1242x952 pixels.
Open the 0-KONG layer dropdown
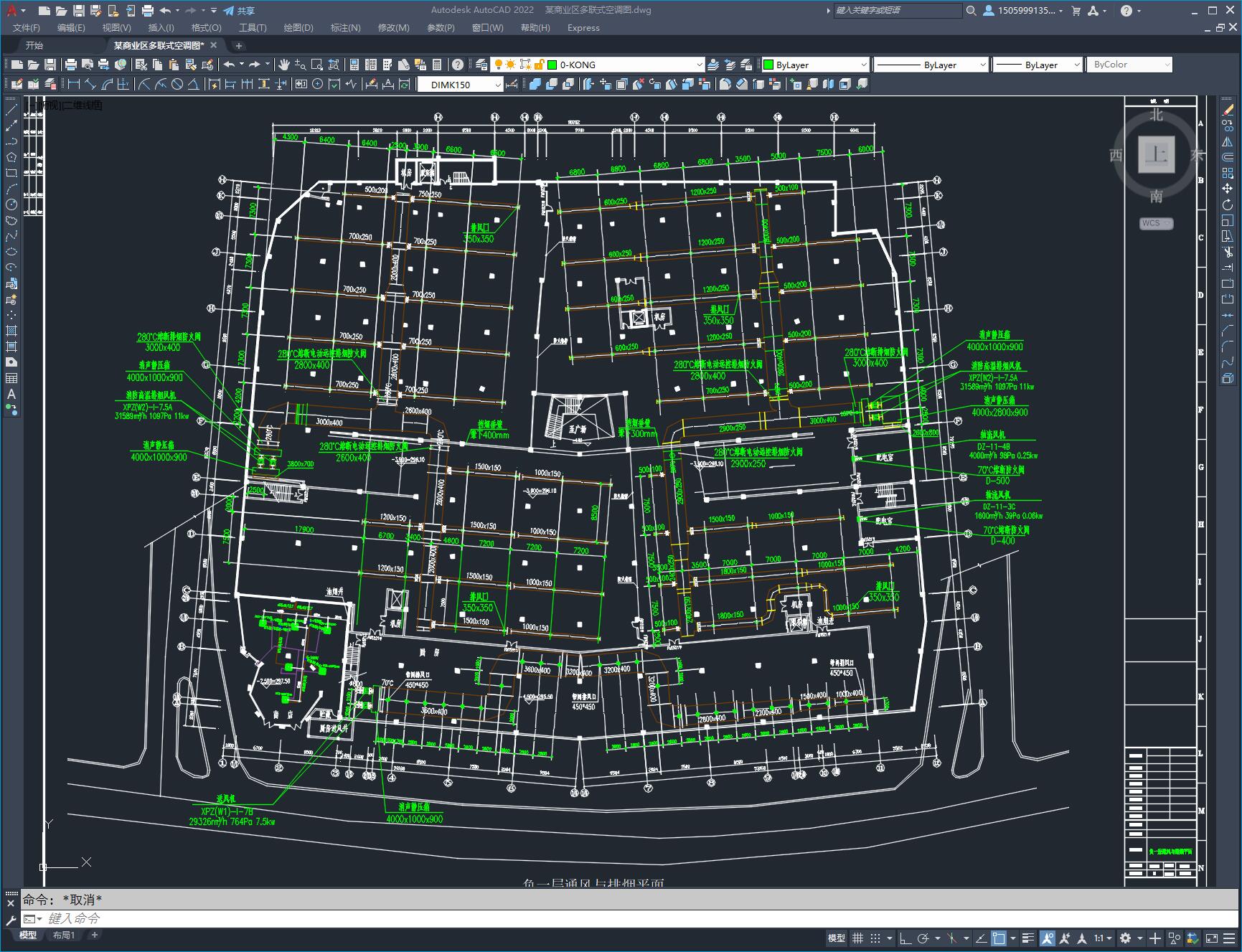click(700, 65)
